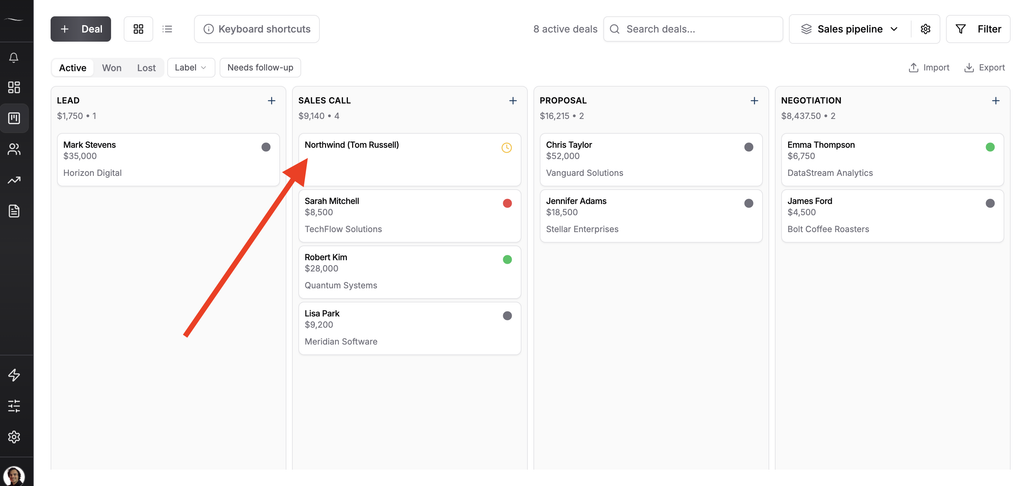Switch to list view
The image size is (1024, 486).
pyautogui.click(x=167, y=29)
